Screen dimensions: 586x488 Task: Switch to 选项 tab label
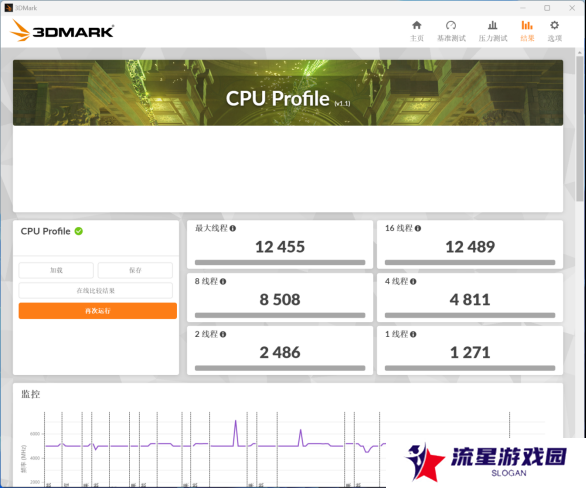tap(554, 38)
